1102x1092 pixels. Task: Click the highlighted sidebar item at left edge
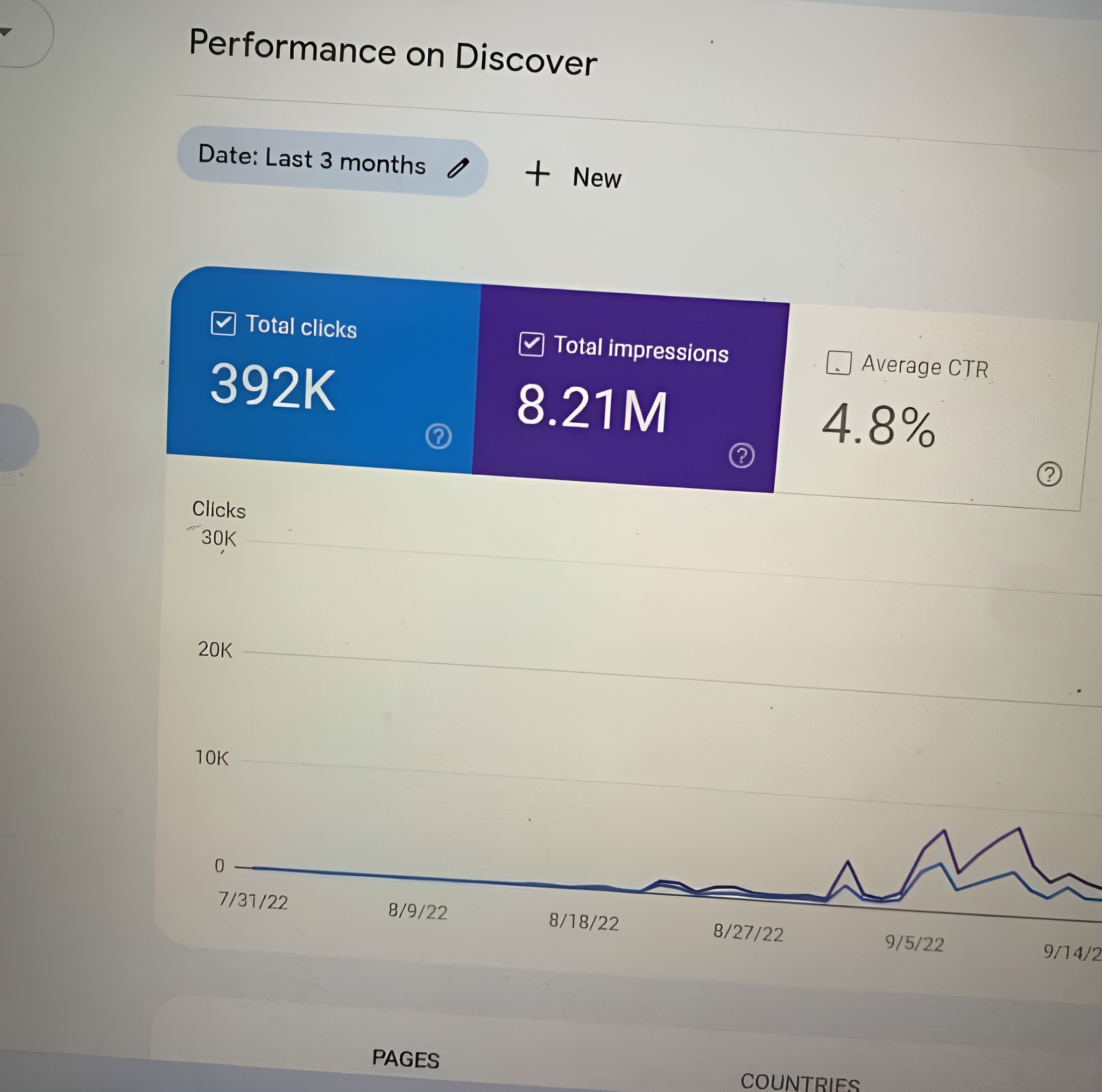coord(16,437)
